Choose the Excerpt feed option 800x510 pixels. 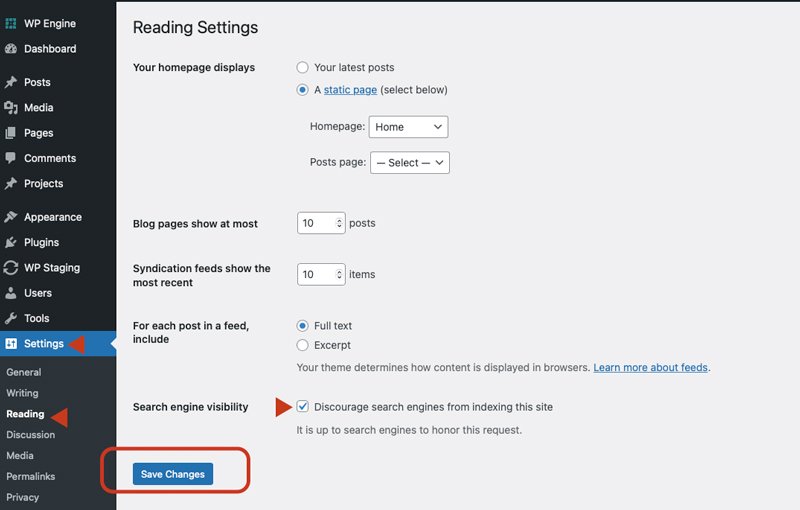303,345
